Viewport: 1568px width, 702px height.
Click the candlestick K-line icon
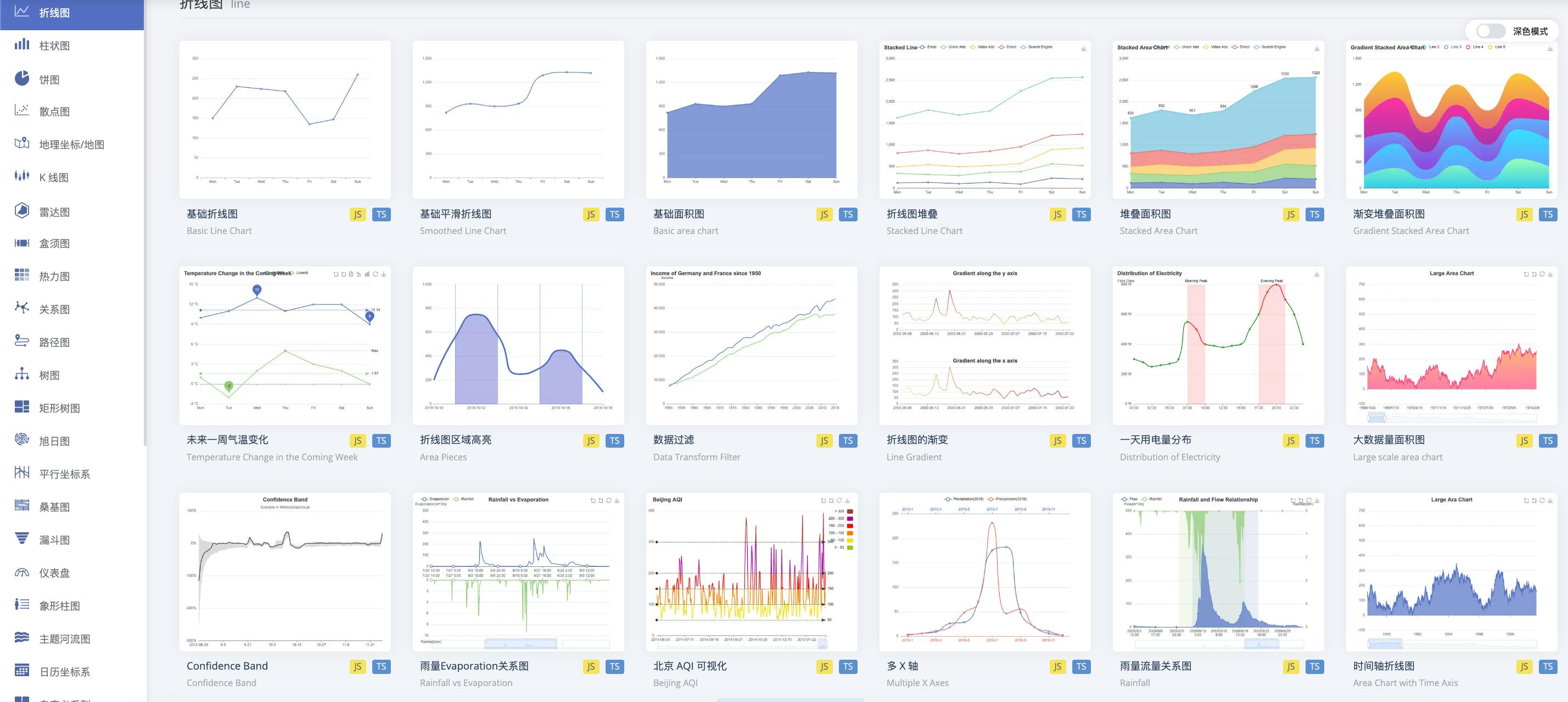pos(22,176)
